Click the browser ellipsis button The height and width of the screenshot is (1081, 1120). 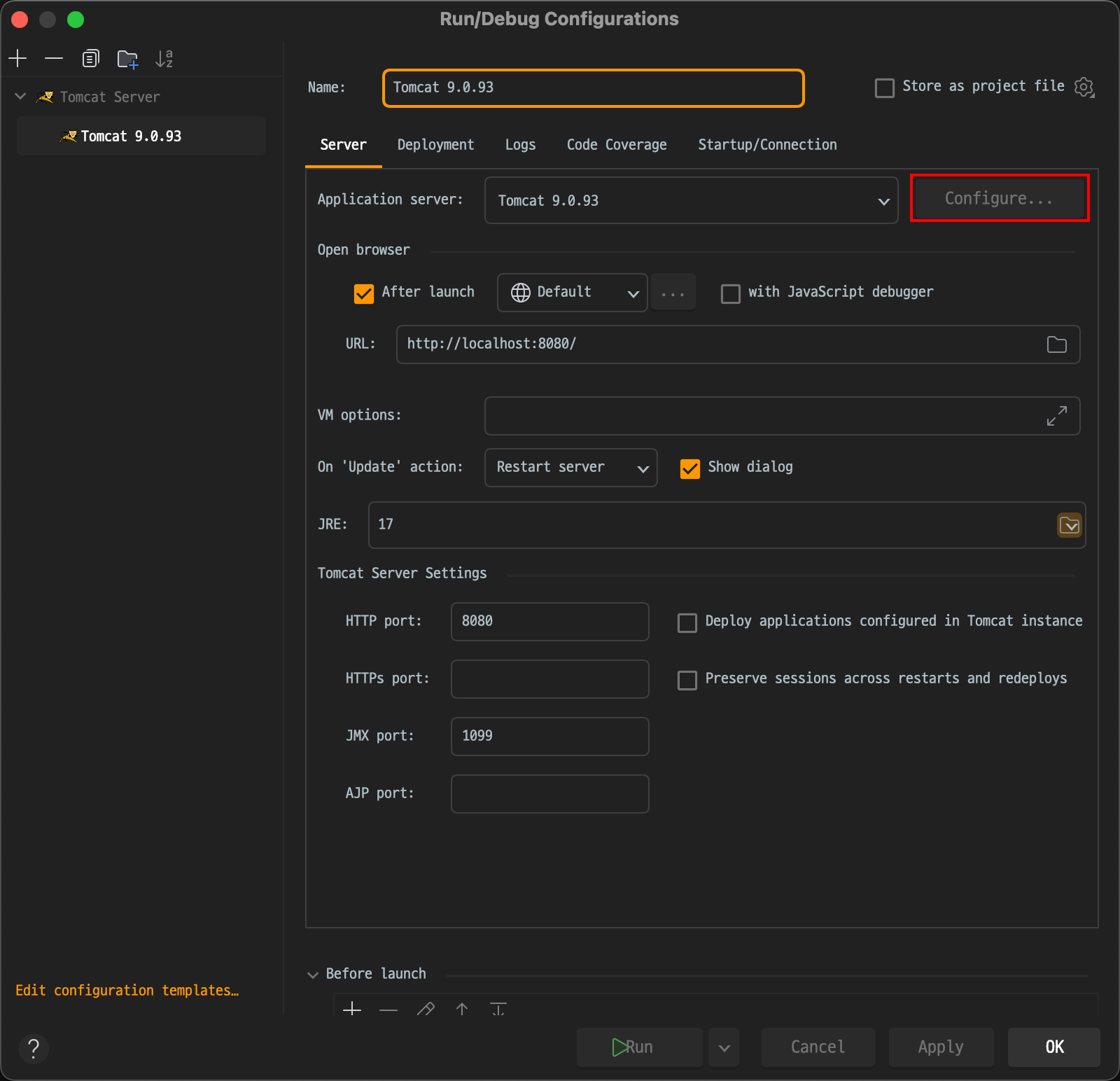673,293
